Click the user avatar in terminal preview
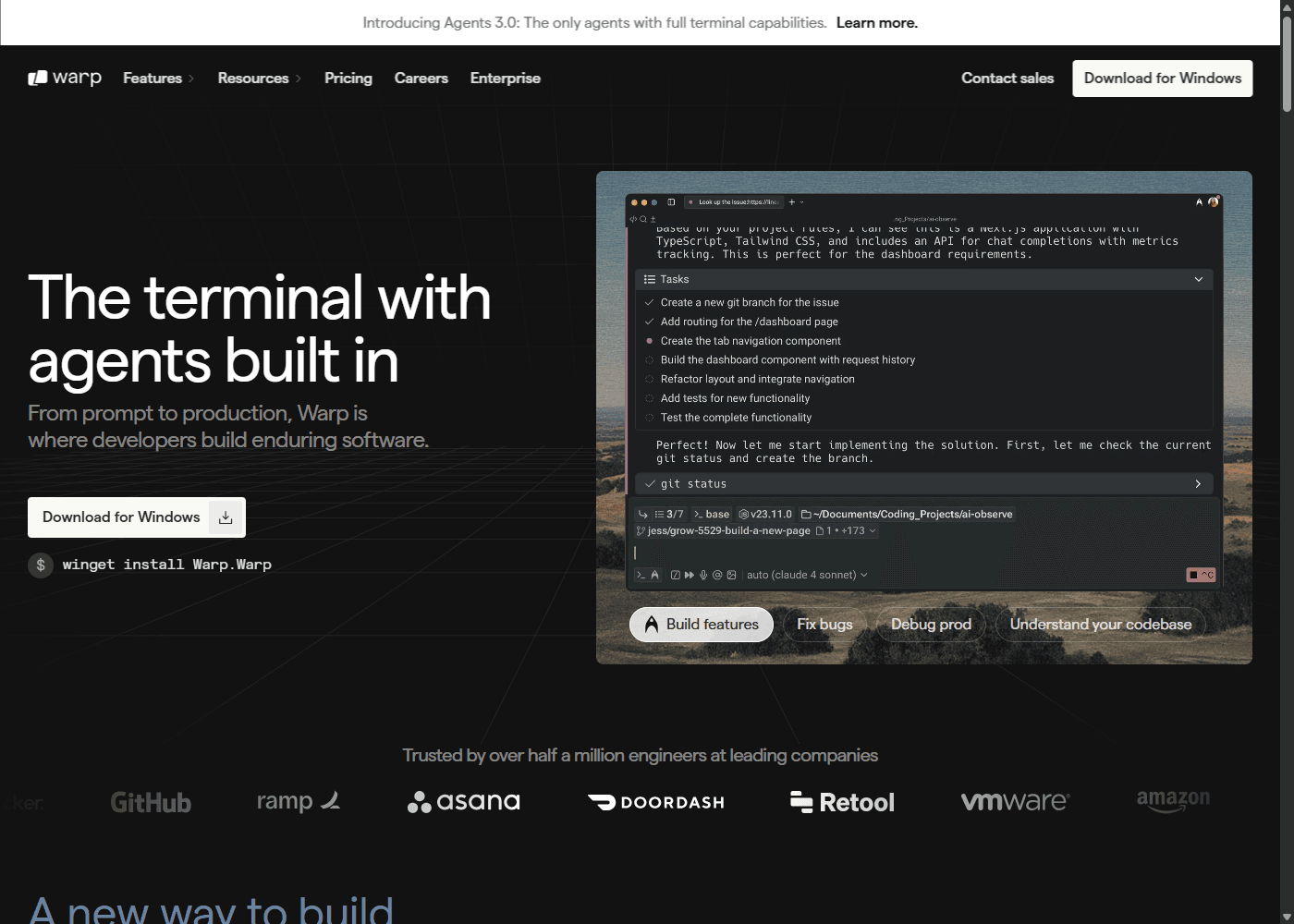This screenshot has width=1294, height=924. tap(1214, 201)
